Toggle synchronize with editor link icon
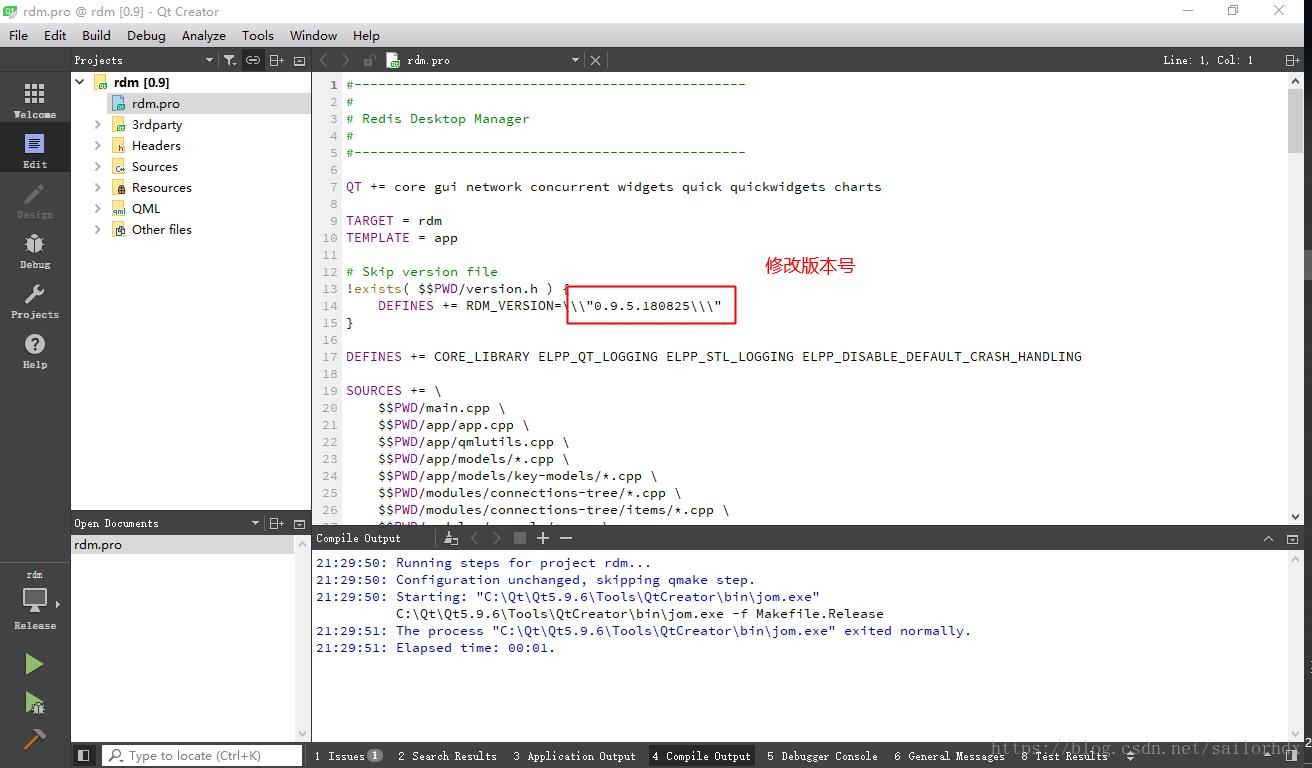The height and width of the screenshot is (768, 1312). point(253,60)
